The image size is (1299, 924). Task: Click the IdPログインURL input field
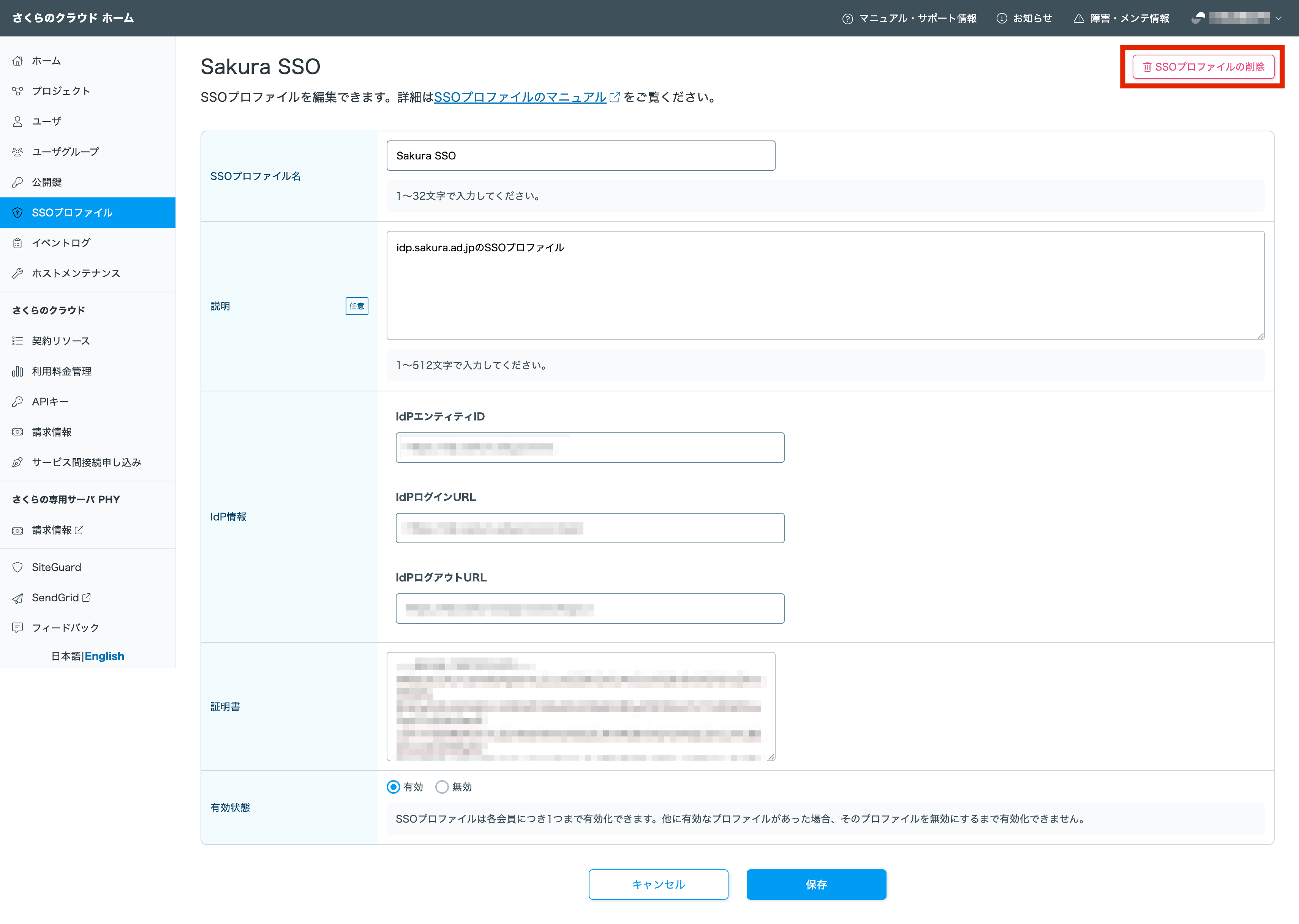point(590,528)
